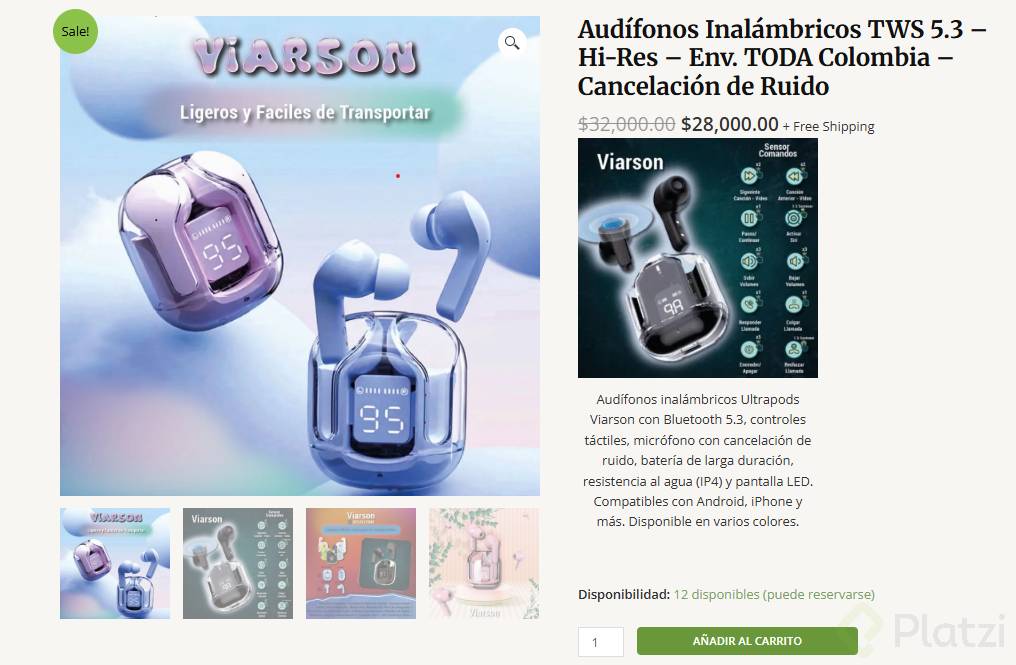Click the 12 disponibles availability text
The height and width of the screenshot is (665, 1016).
point(774,594)
